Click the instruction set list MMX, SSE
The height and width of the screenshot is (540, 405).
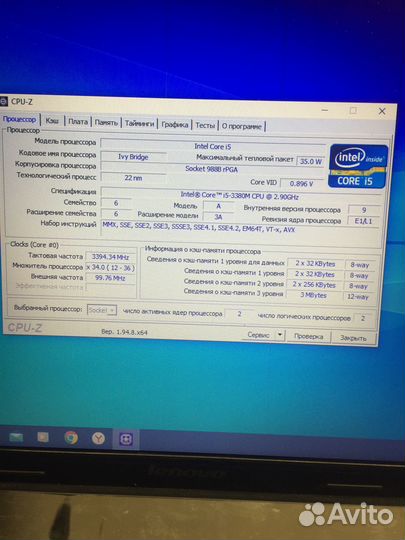[199, 229]
